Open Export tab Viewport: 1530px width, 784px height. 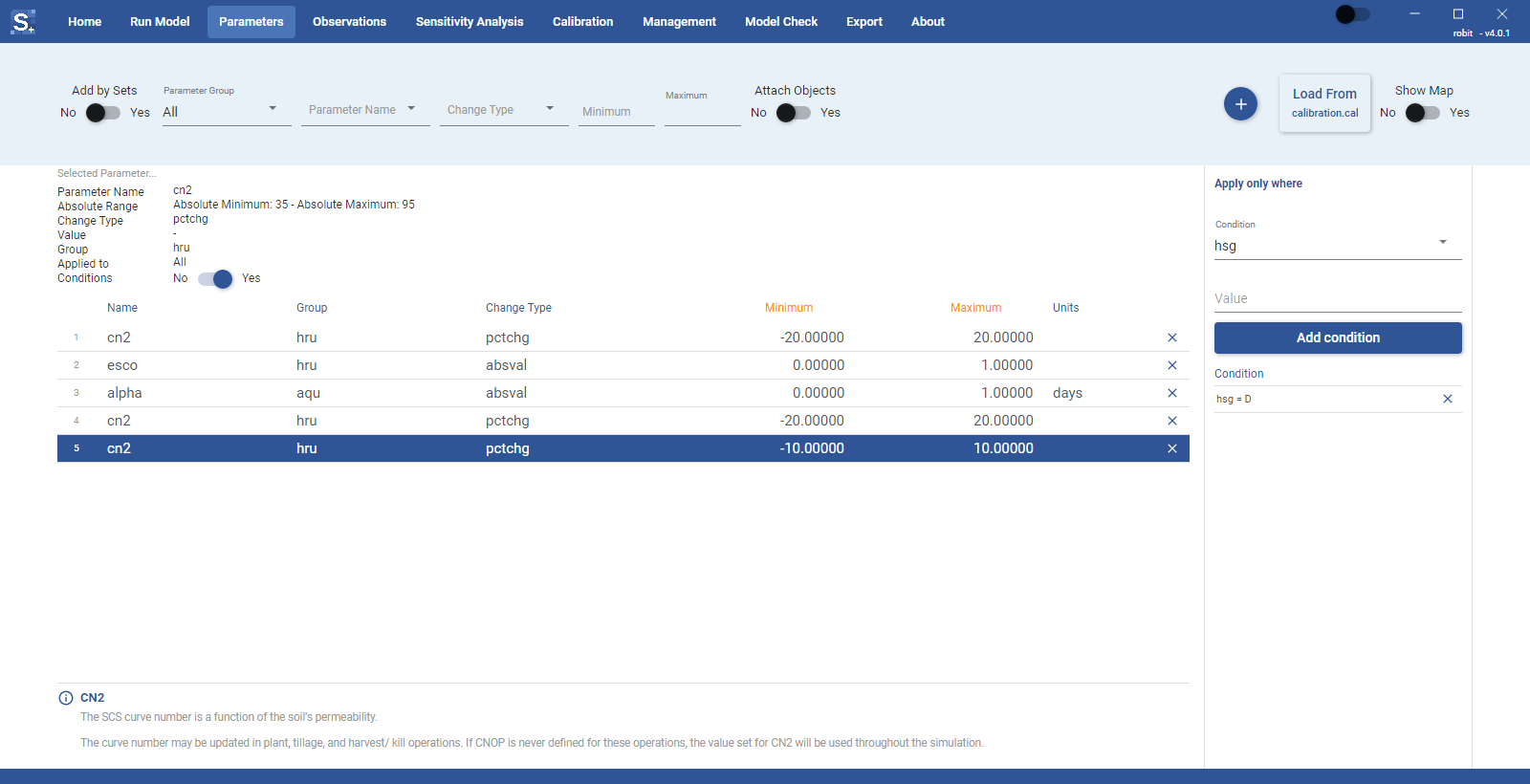click(864, 22)
